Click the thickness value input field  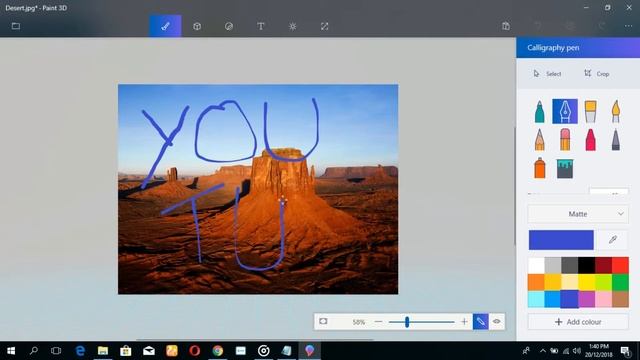(609, 191)
